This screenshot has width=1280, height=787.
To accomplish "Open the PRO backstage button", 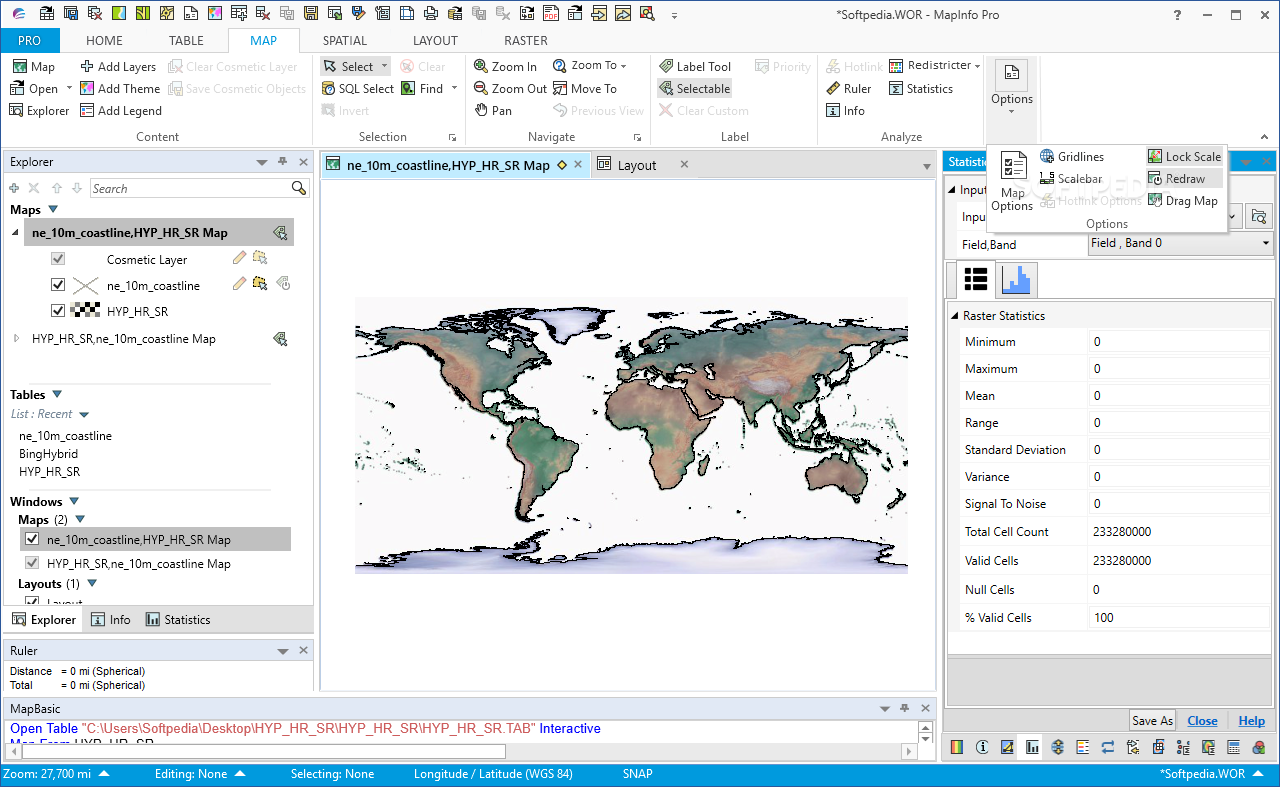I will [30, 41].
